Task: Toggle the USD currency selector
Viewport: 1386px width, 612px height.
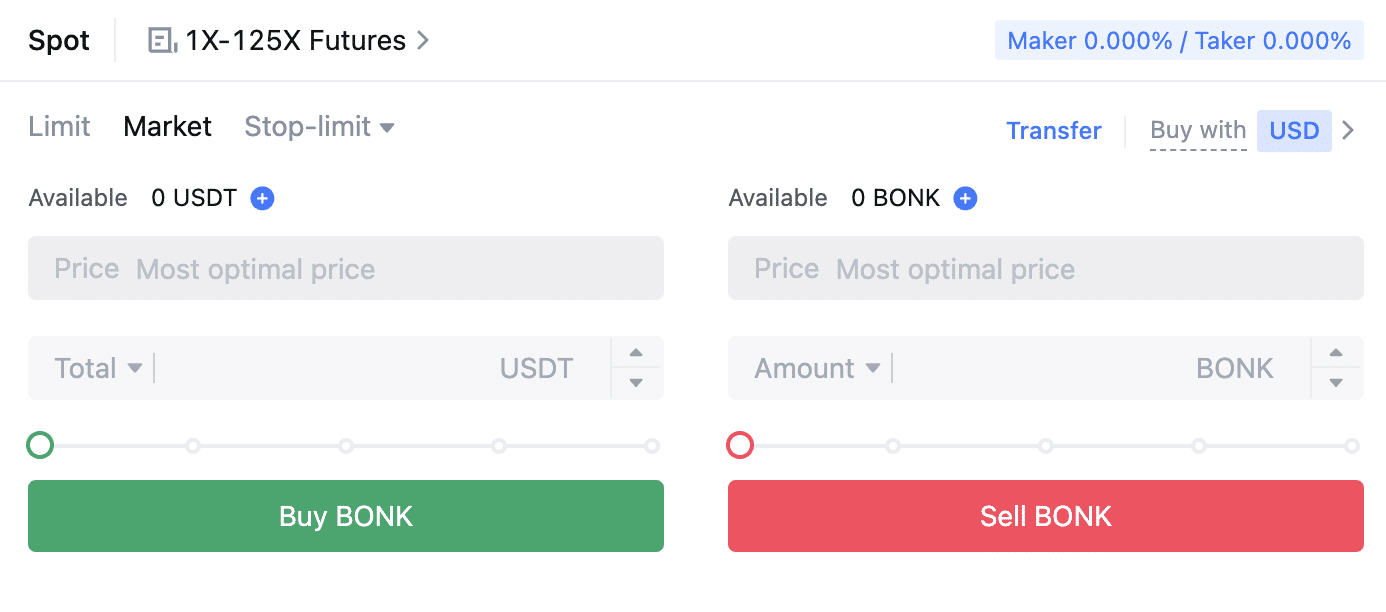Action: tap(1294, 130)
